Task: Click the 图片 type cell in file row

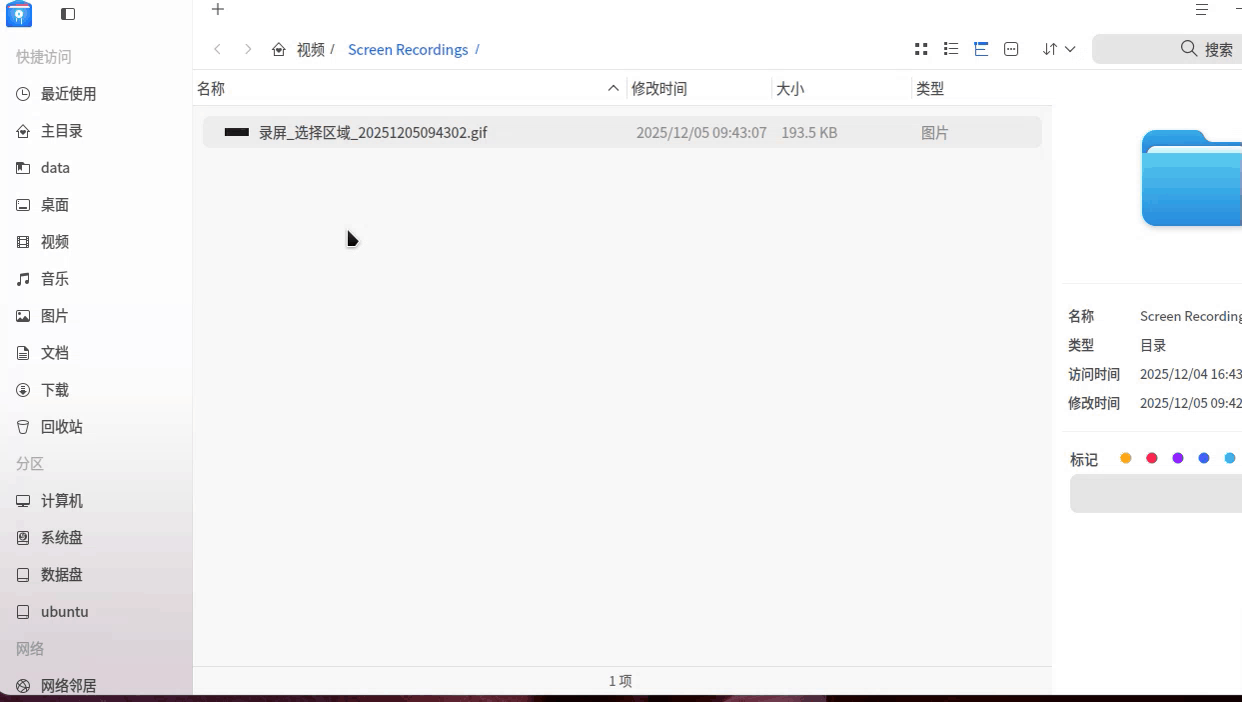Action: click(935, 132)
